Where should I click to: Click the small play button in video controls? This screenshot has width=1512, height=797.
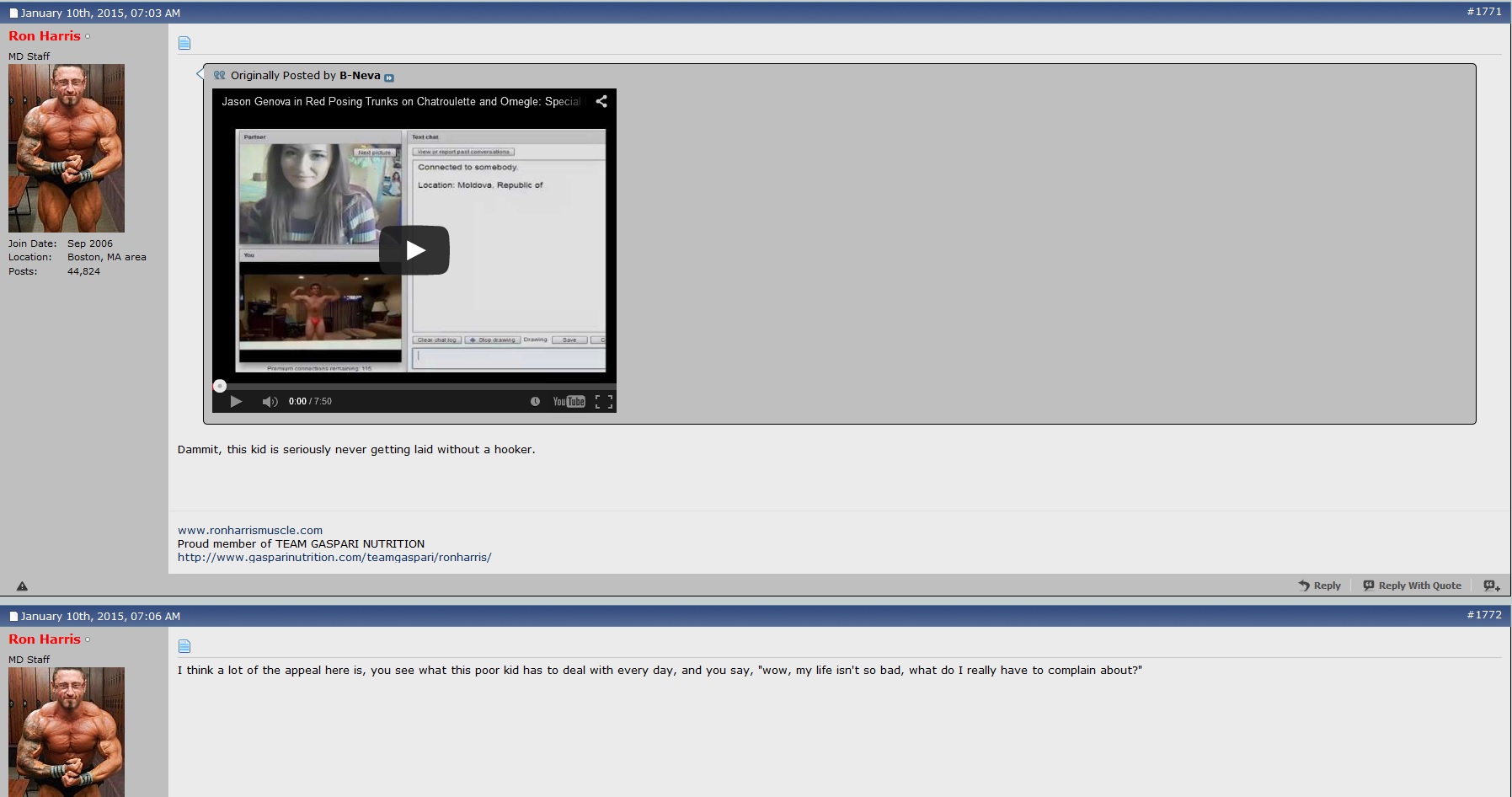coord(236,401)
